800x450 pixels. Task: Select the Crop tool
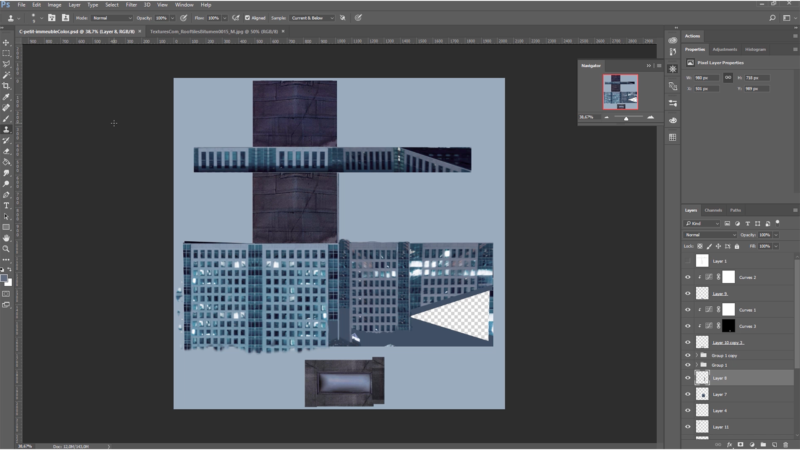(6, 86)
